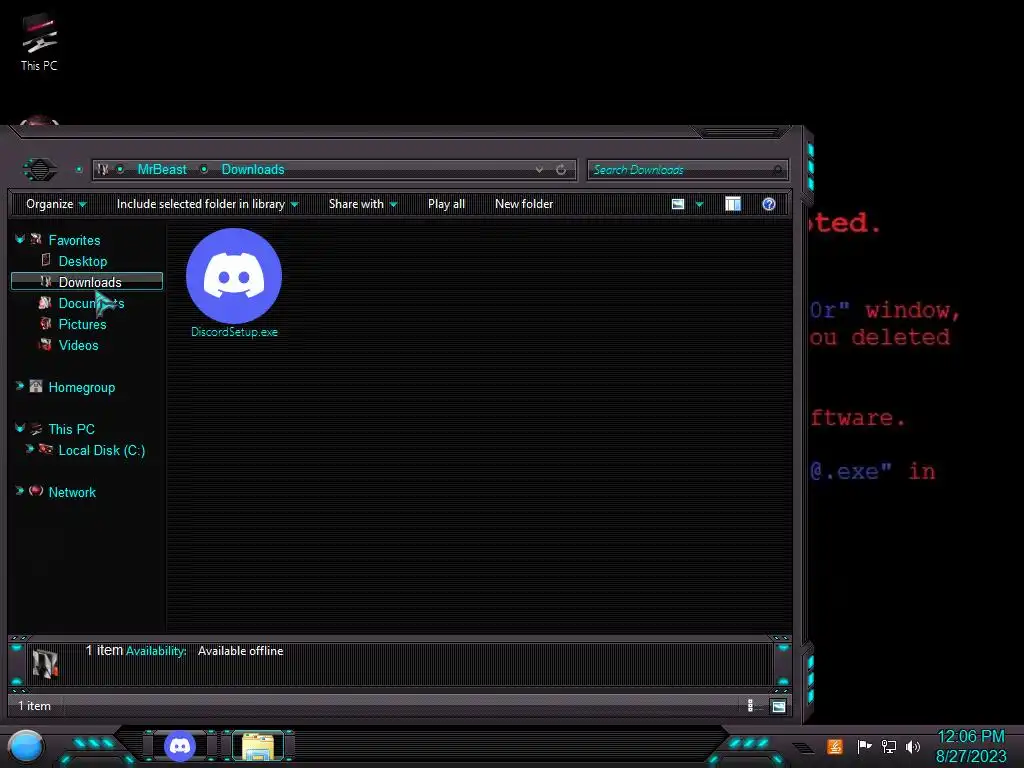
Task: Click the Homegroup icon in navigation pane
Action: (36, 386)
